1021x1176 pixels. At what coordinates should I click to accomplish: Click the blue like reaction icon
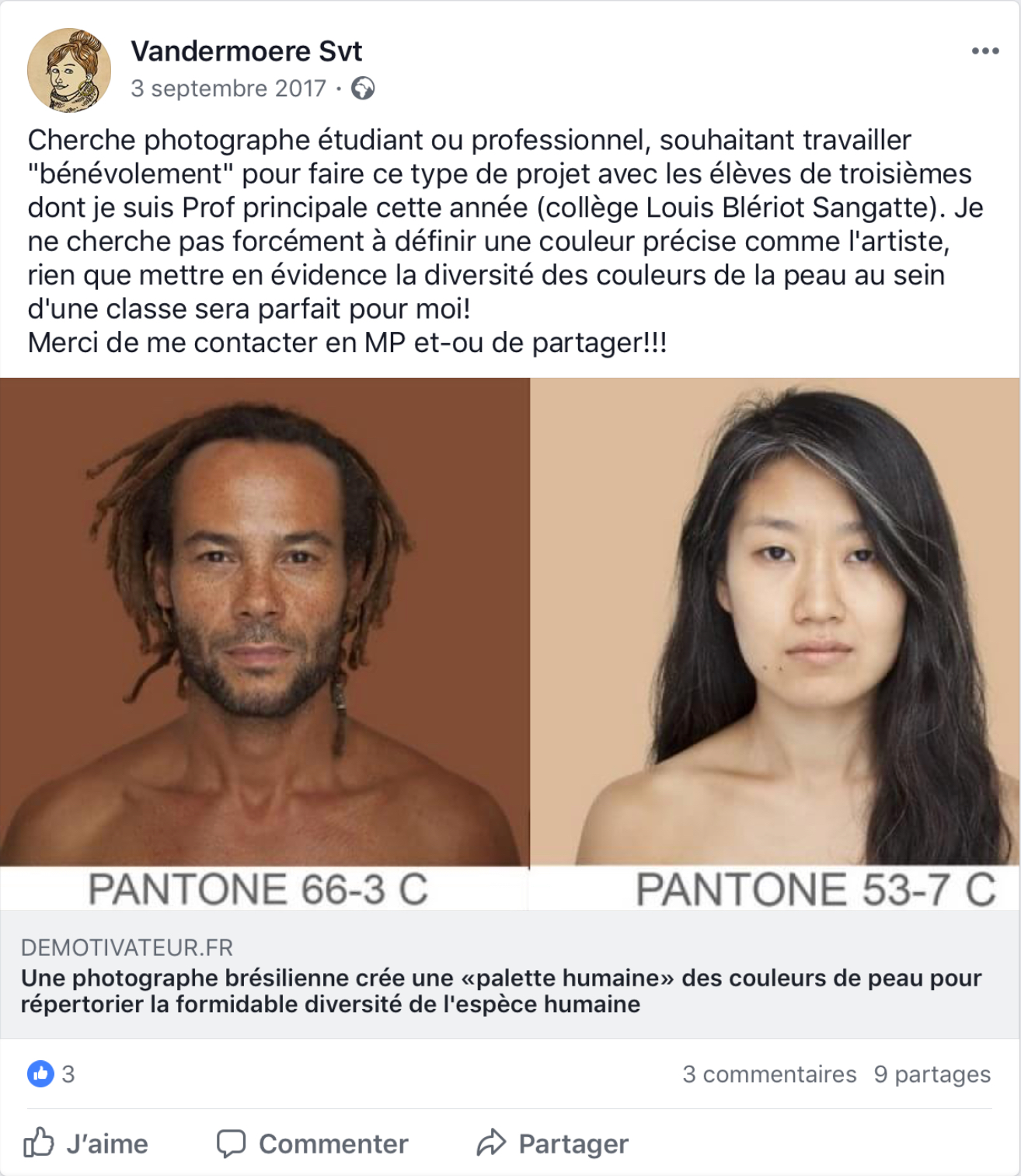(x=40, y=1074)
